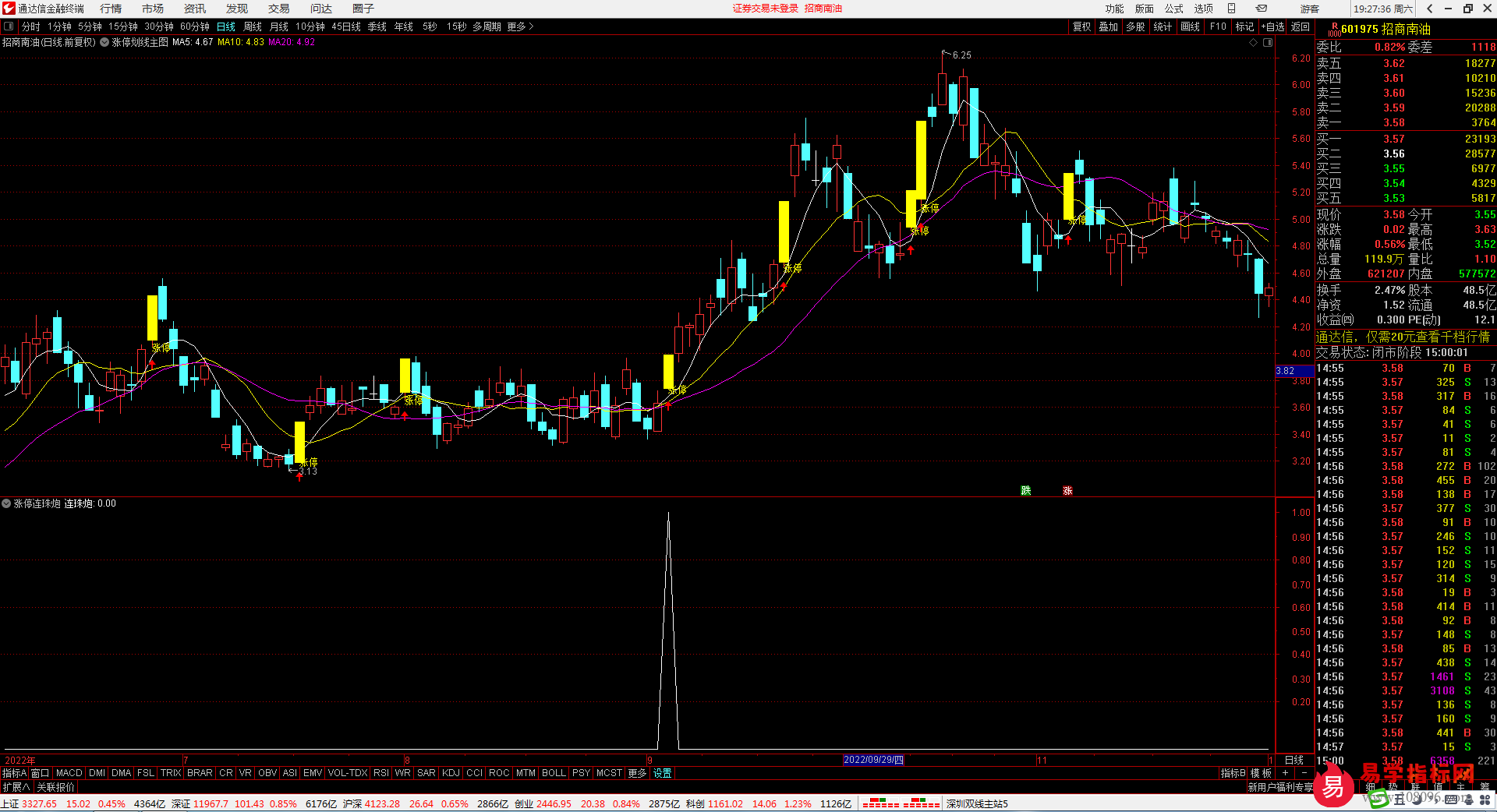Click the 关联报价 tab
This screenshot has height=812, width=1497.
[56, 787]
